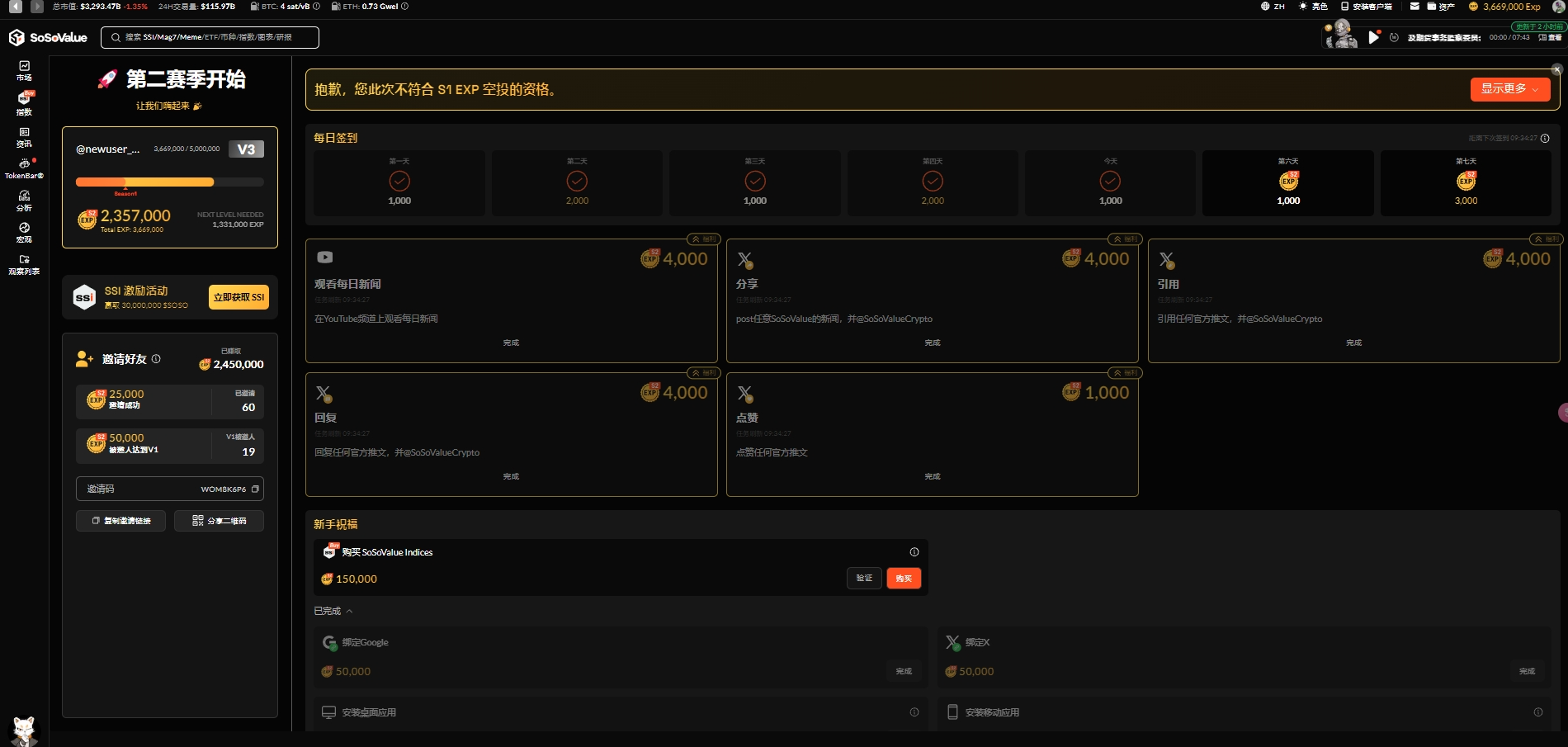The width and height of the screenshot is (1568, 747).
Task: Collapse the 观看每日新闻 task card tab
Action: (x=704, y=239)
